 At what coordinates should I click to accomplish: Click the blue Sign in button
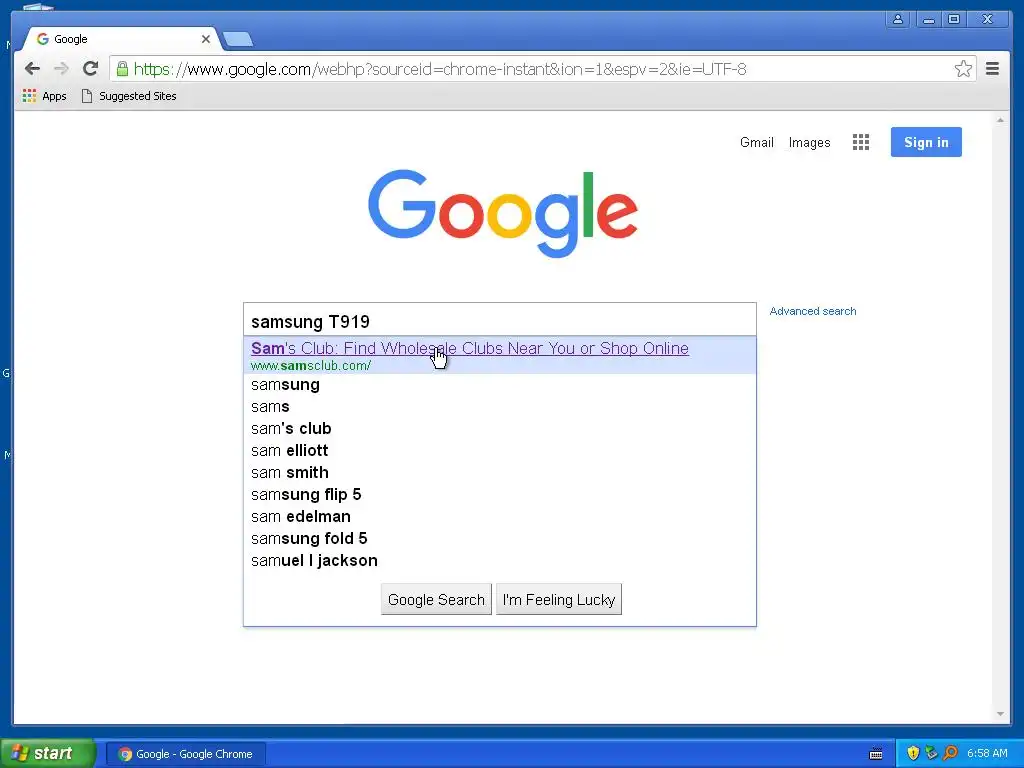[x=926, y=142]
